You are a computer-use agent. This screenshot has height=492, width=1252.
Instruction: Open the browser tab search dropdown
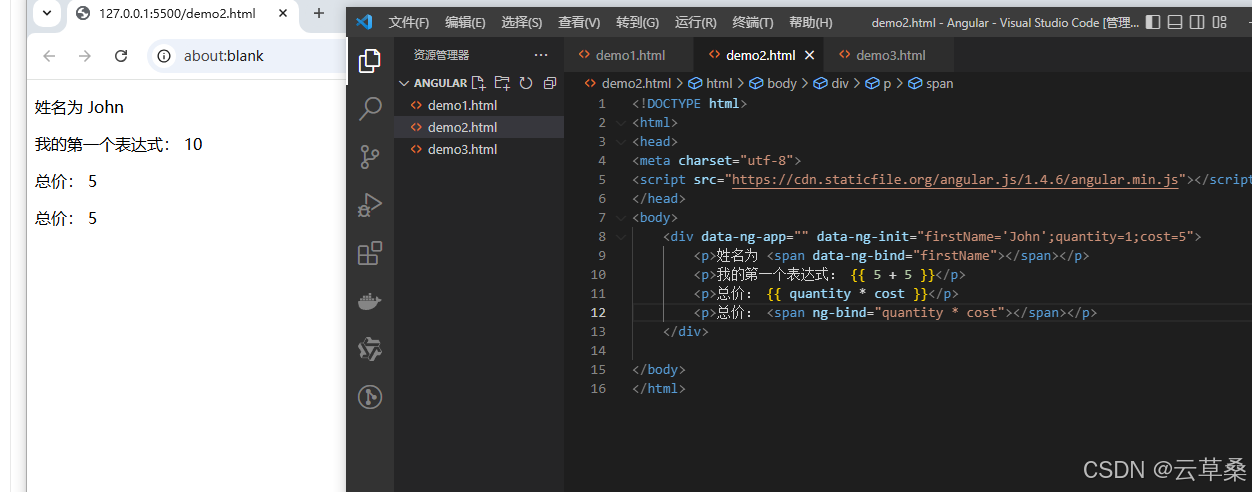[x=47, y=13]
